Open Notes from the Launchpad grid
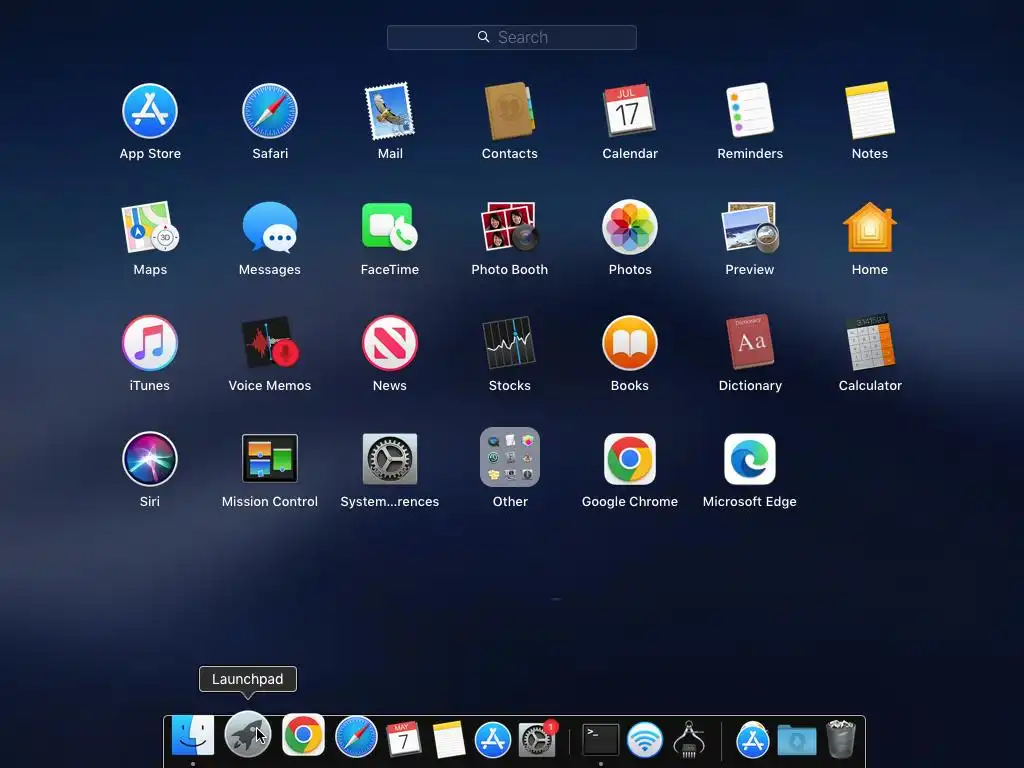This screenshot has width=1024, height=768. pos(870,110)
